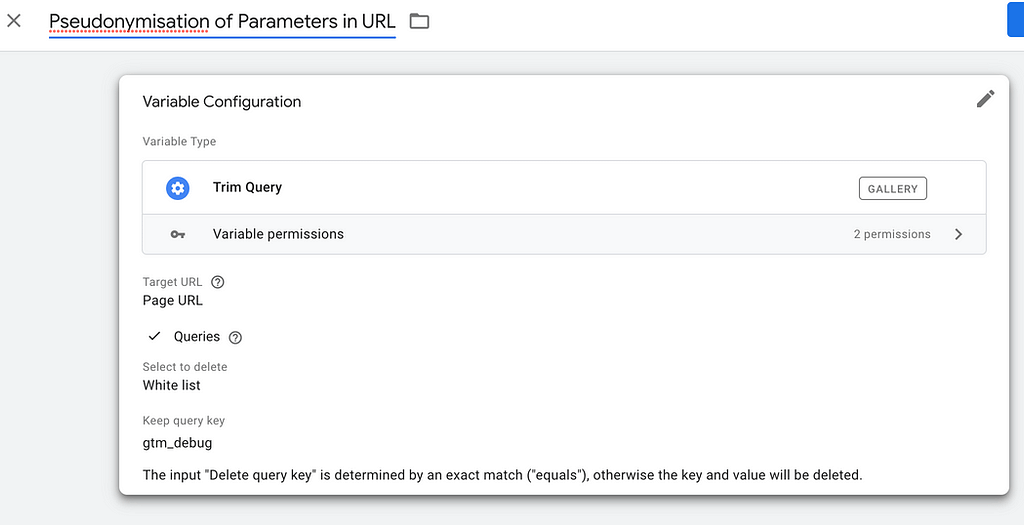The width and height of the screenshot is (1024, 525).
Task: Rename the Pseudonymisation of Parameters in URL title
Action: click(222, 22)
